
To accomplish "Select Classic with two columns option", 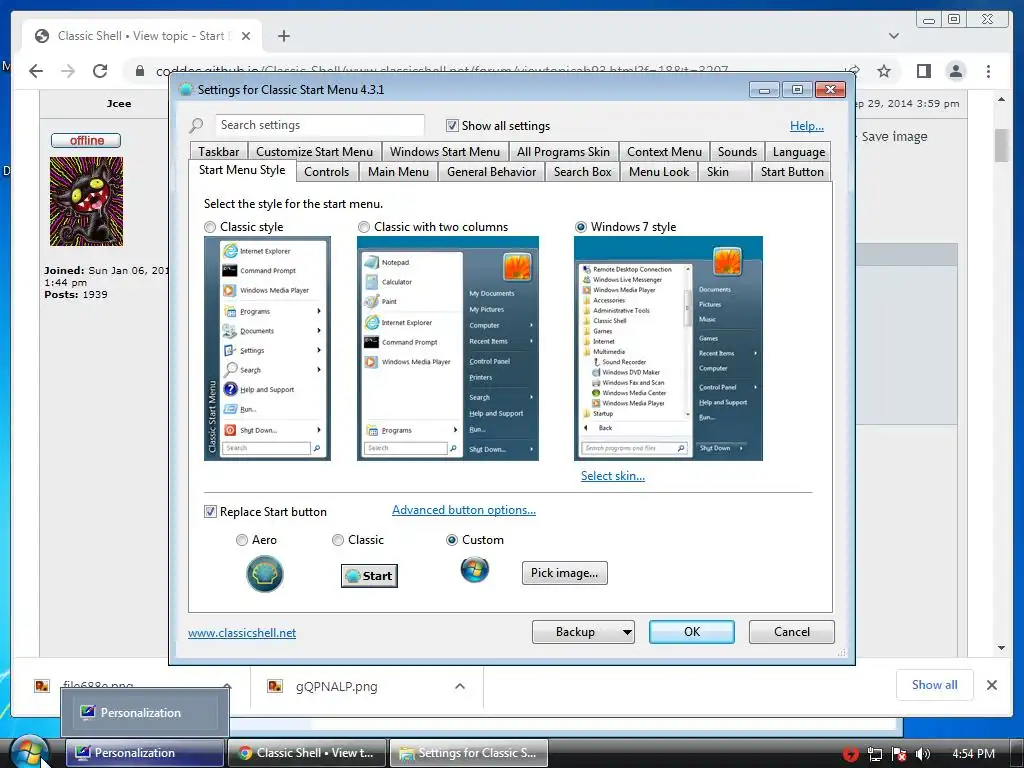I will (x=364, y=227).
